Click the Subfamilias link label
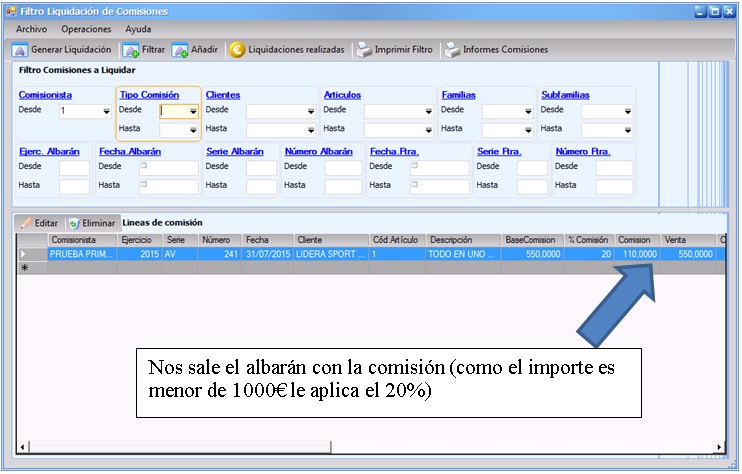 click(566, 95)
